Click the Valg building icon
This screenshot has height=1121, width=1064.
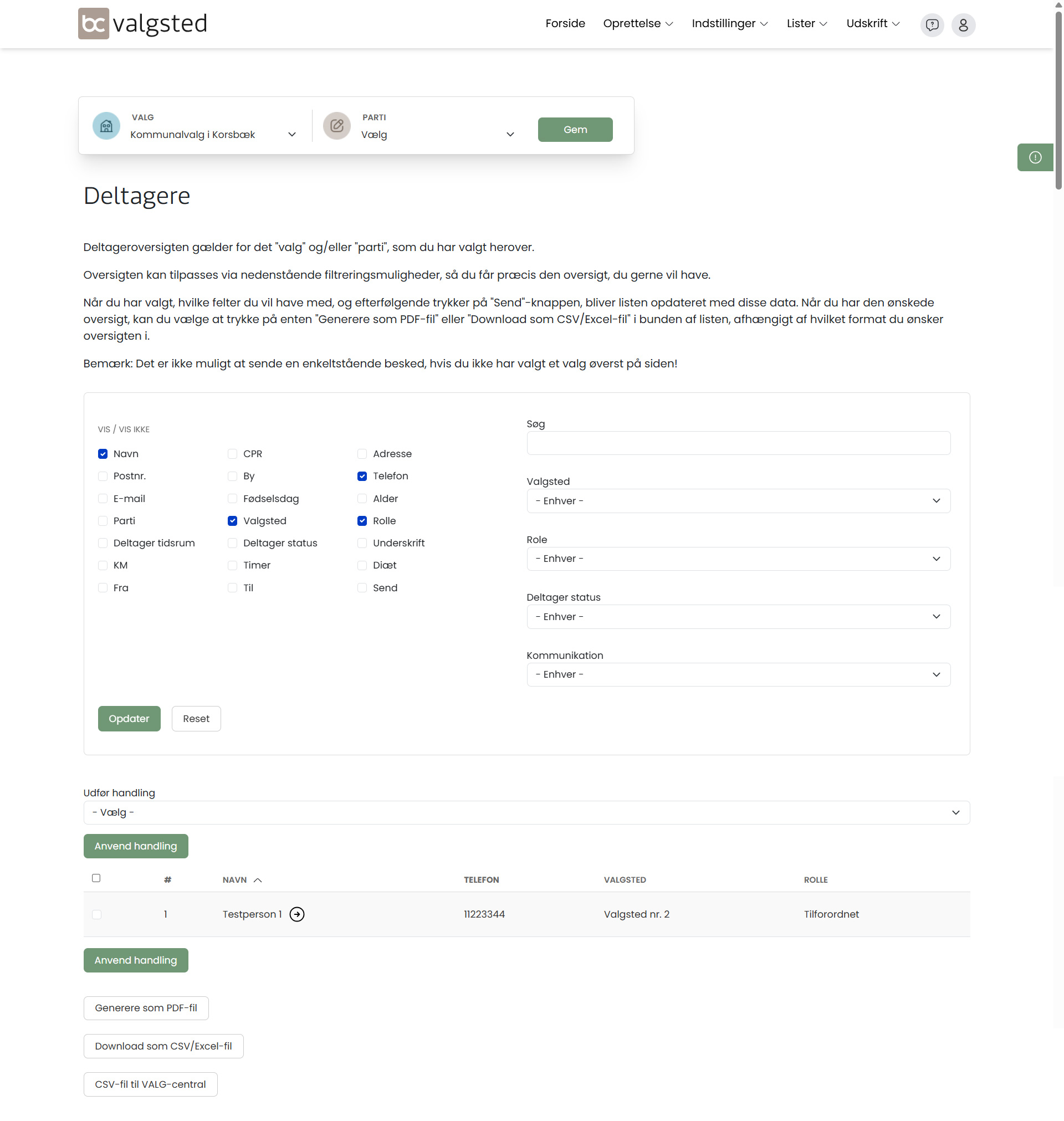[106, 126]
